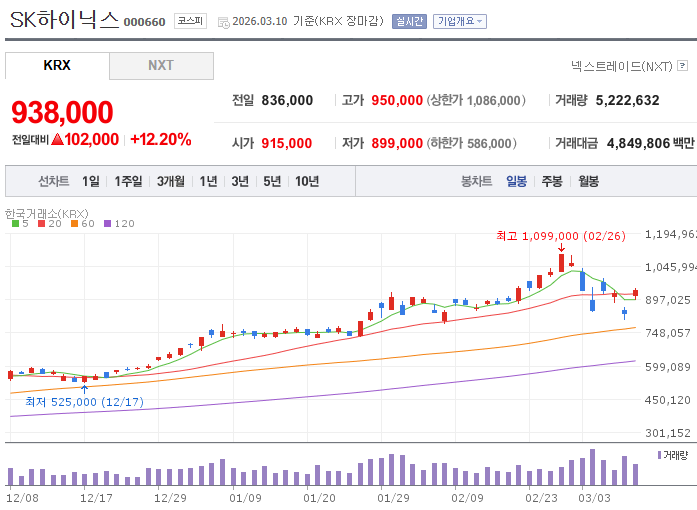Image resolution: width=697 pixels, height=510 pixels.
Task: Click the +12.20% change rate
Action: click(x=160, y=140)
